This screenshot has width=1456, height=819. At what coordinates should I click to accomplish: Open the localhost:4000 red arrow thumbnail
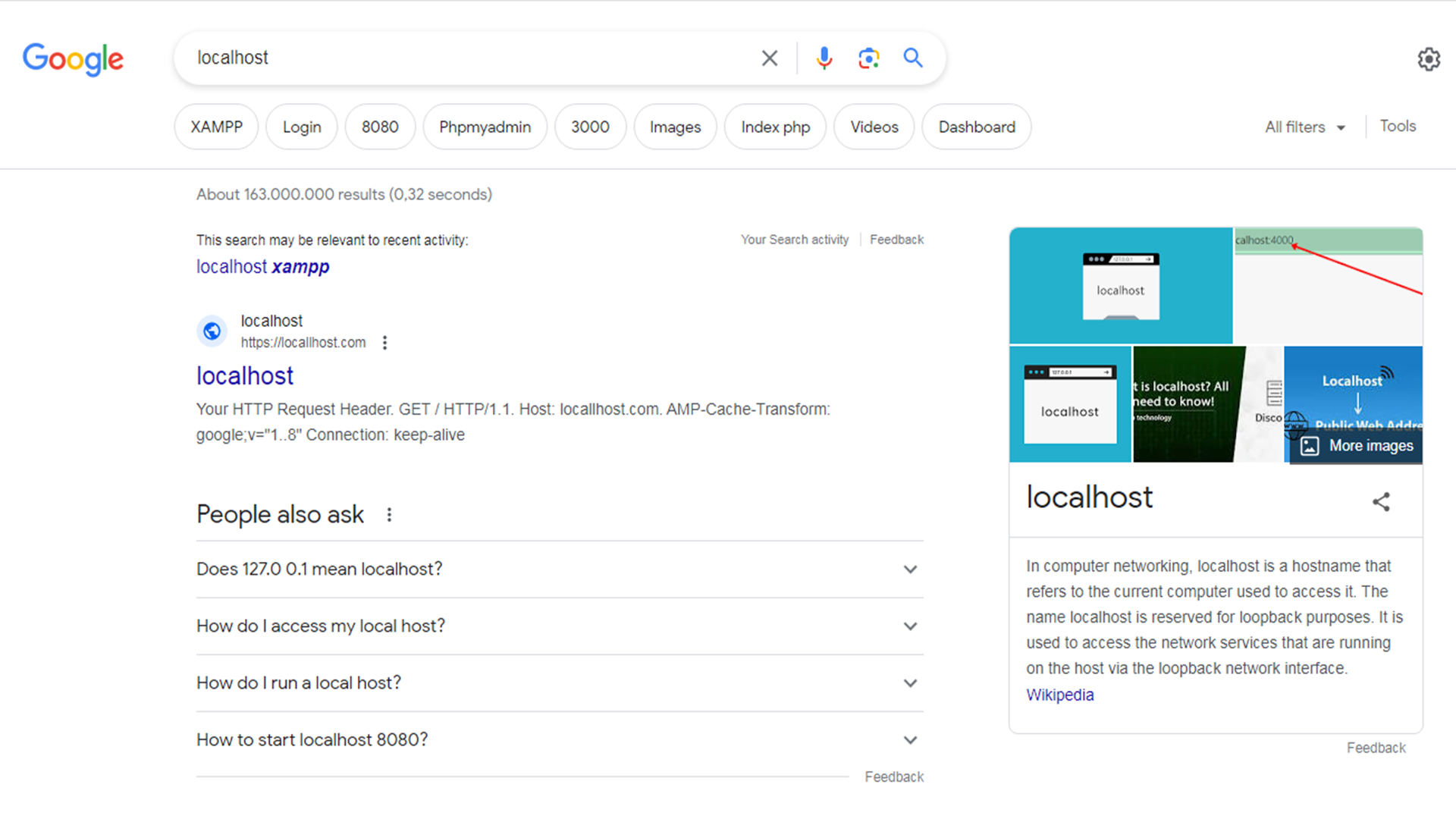pyautogui.click(x=1329, y=286)
